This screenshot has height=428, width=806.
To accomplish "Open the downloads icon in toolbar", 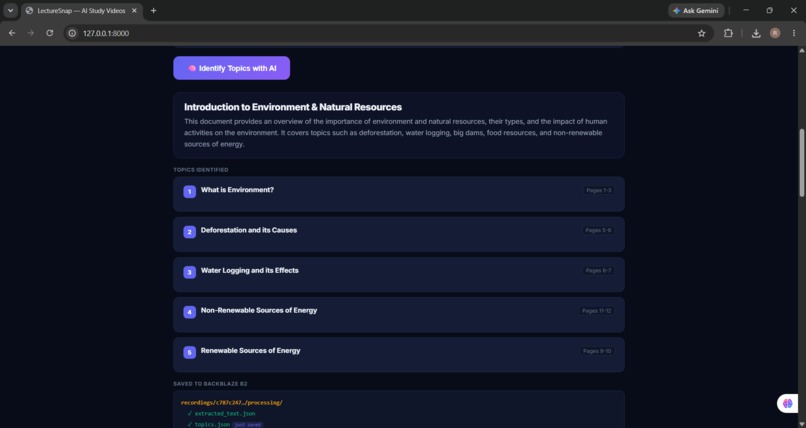I will [x=756, y=33].
